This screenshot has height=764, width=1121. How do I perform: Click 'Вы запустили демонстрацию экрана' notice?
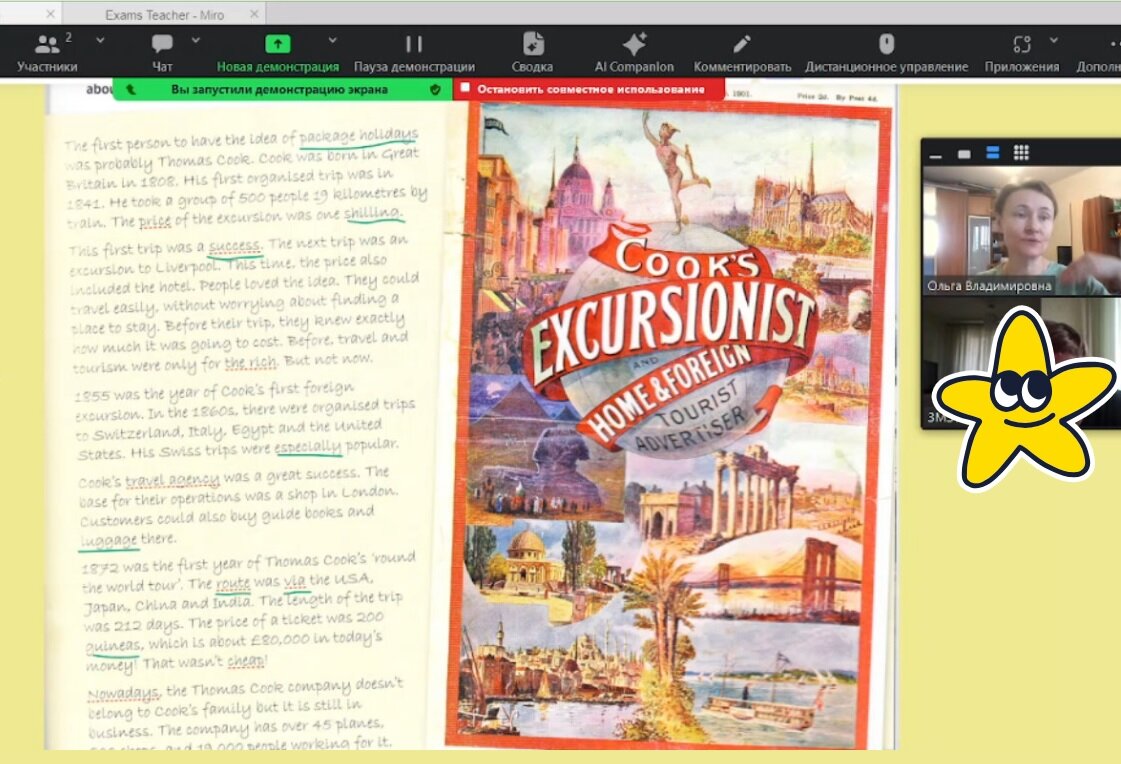tap(279, 89)
